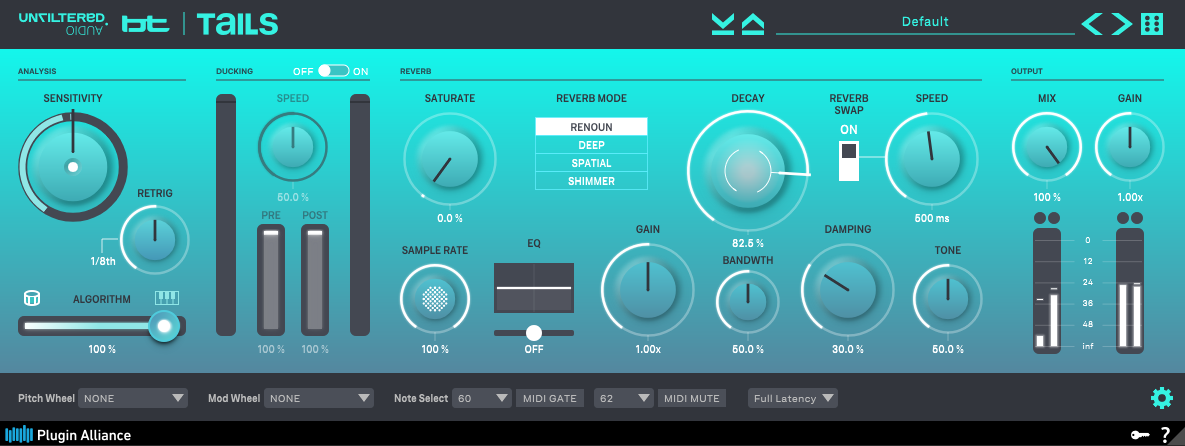Toggle the Ducking OFF/ON switch

(x=333, y=71)
